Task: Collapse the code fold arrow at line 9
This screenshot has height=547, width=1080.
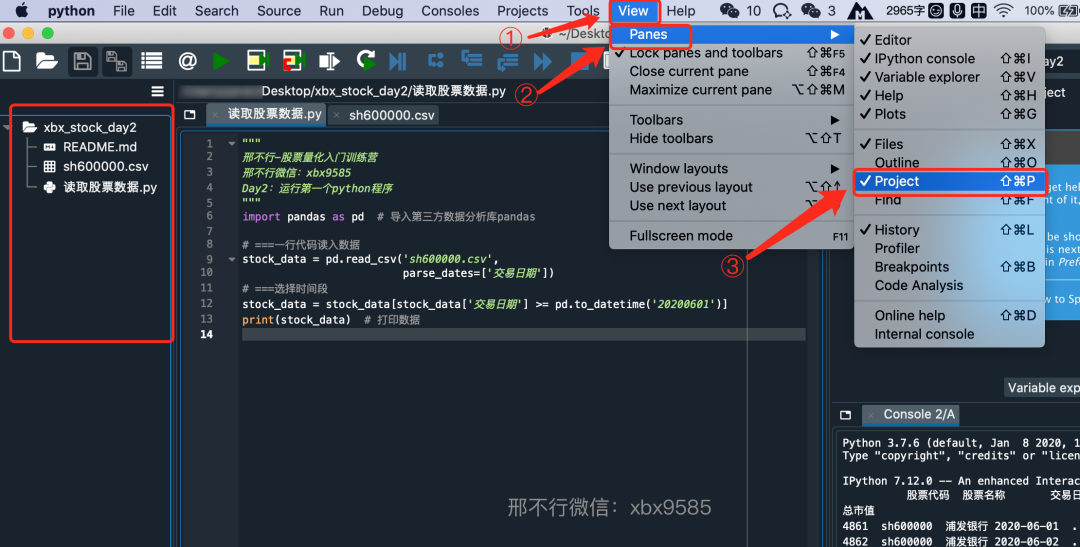Action: [231, 260]
